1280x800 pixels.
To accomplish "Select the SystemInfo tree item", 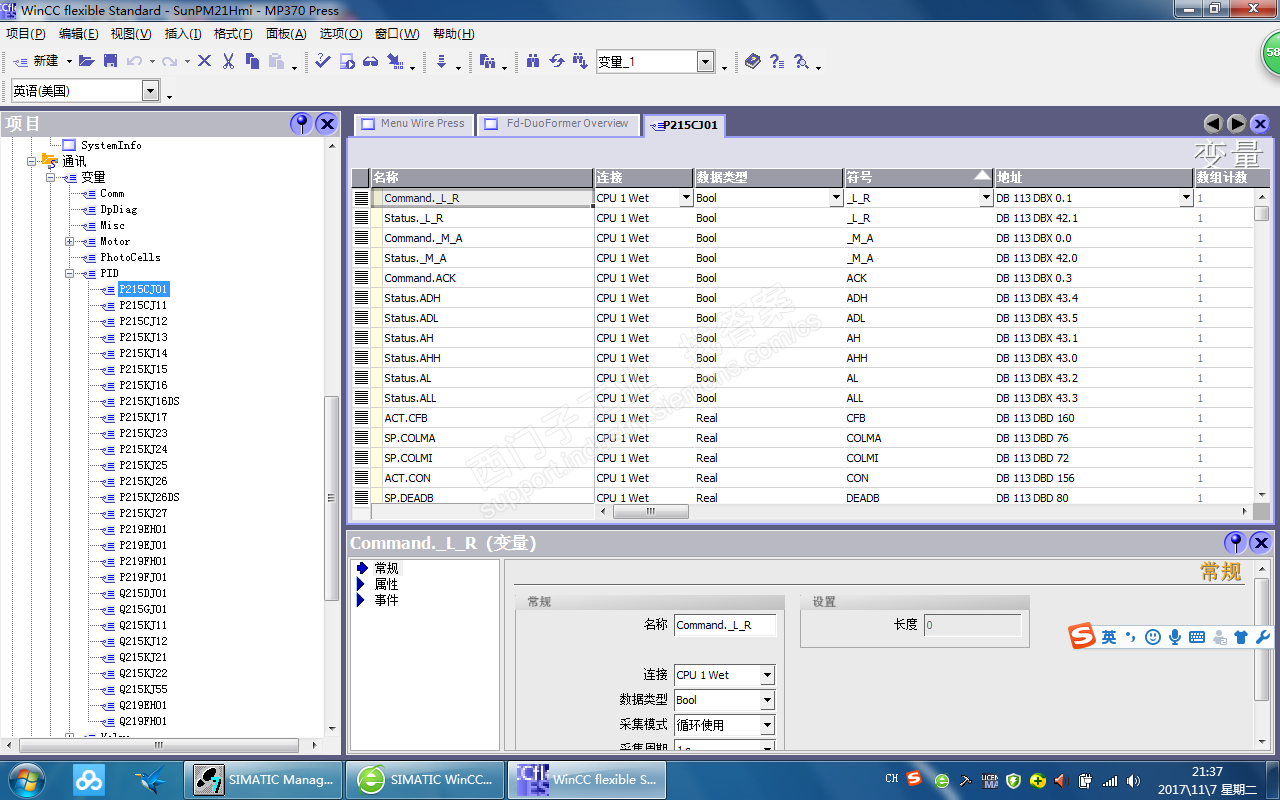I will pyautogui.click(x=111, y=145).
